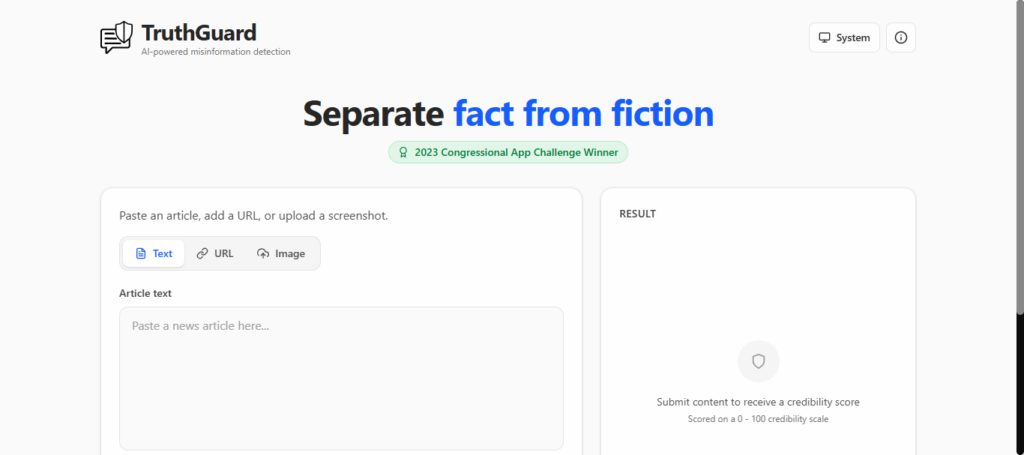Switch to the Image tab
This screenshot has width=1024, height=455.
(x=281, y=254)
